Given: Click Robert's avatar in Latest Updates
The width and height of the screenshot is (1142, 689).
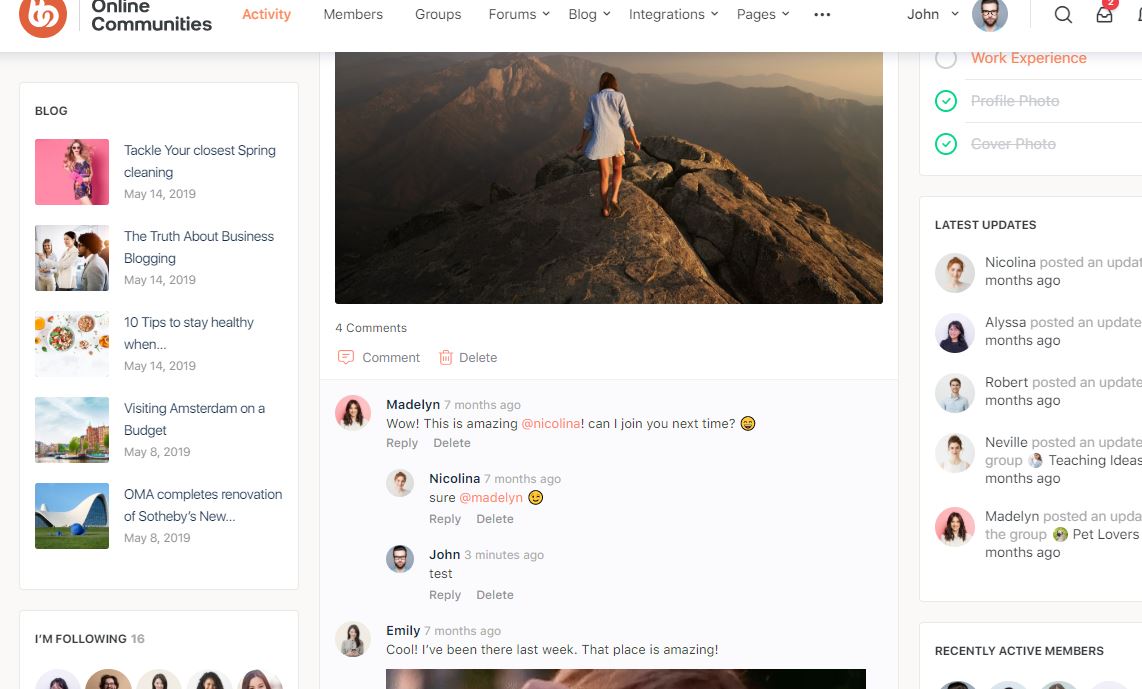Looking at the screenshot, I should pos(955,393).
